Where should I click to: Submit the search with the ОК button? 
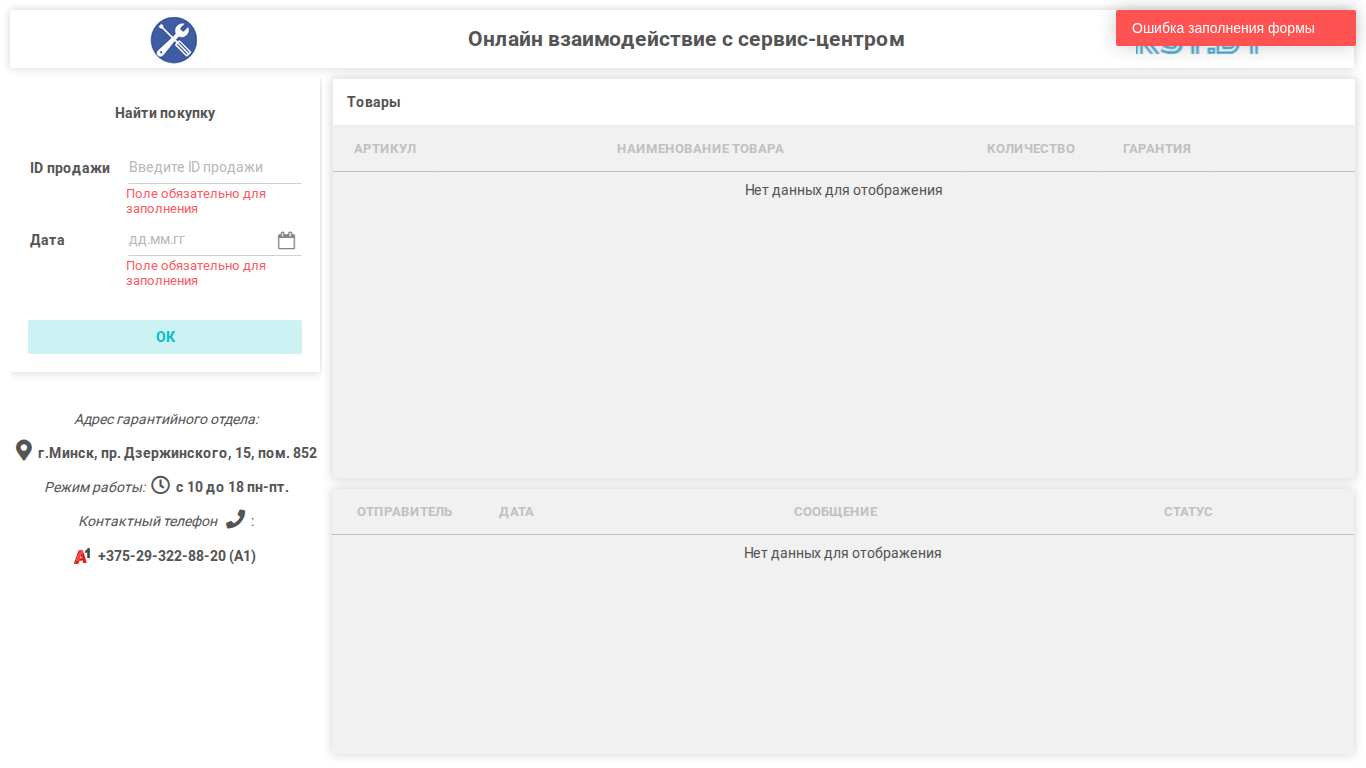[x=165, y=337]
